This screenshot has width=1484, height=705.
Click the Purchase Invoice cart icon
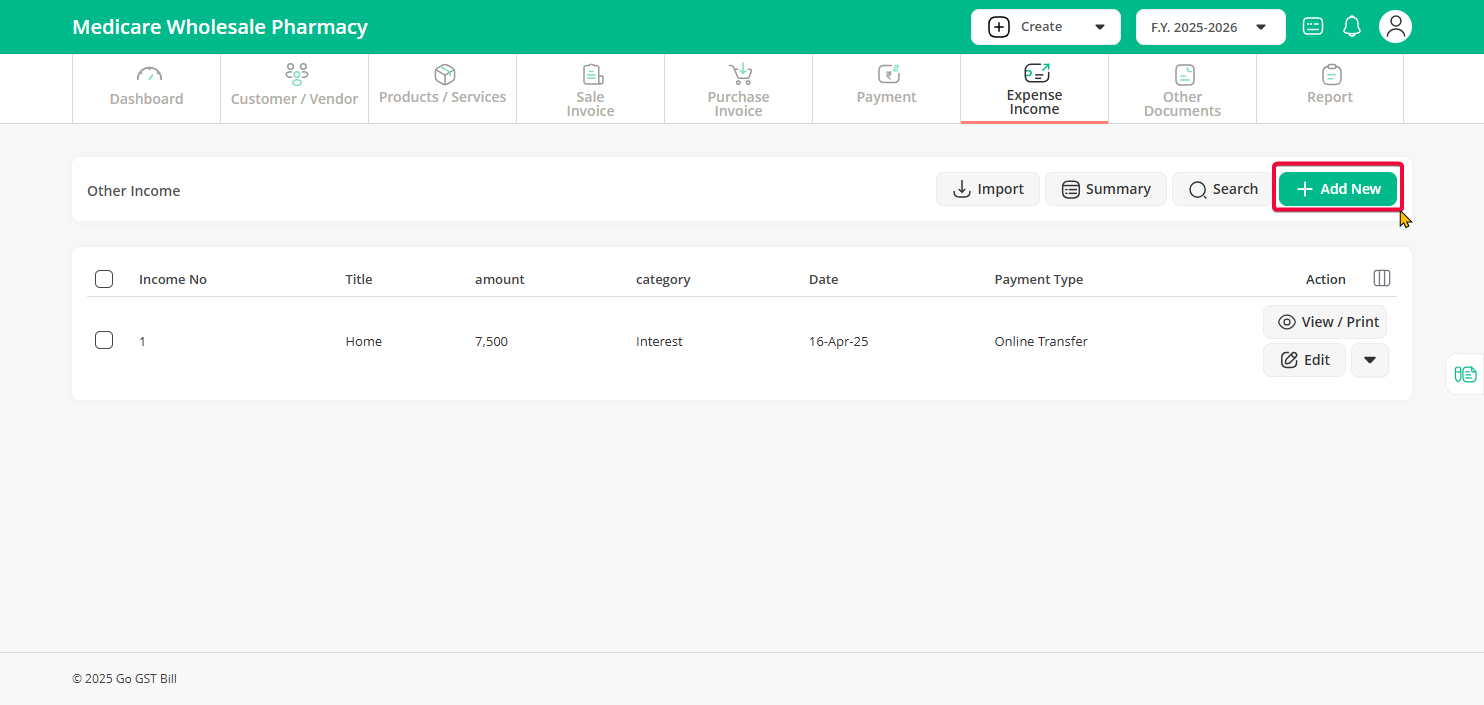(740, 74)
